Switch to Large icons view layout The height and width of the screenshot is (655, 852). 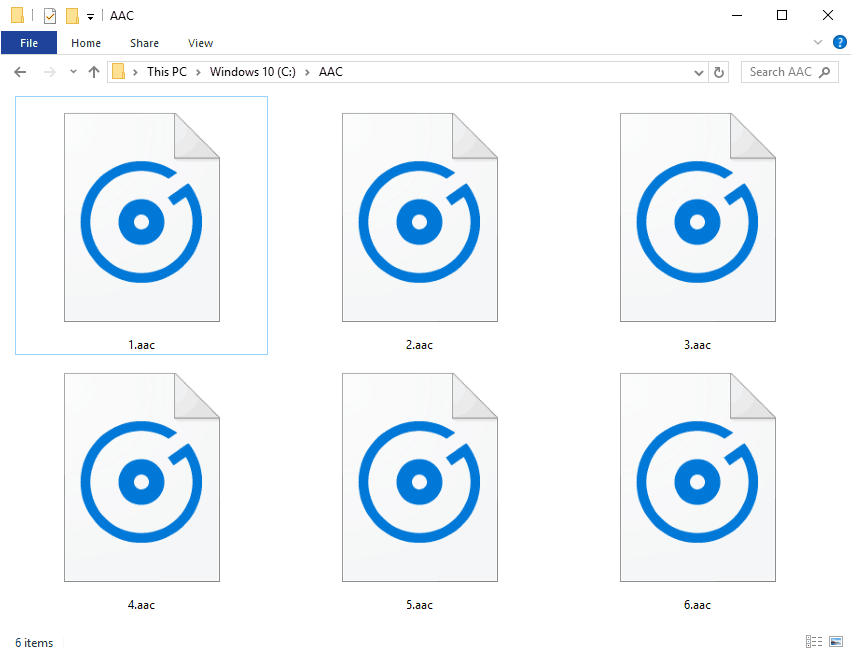click(x=835, y=642)
